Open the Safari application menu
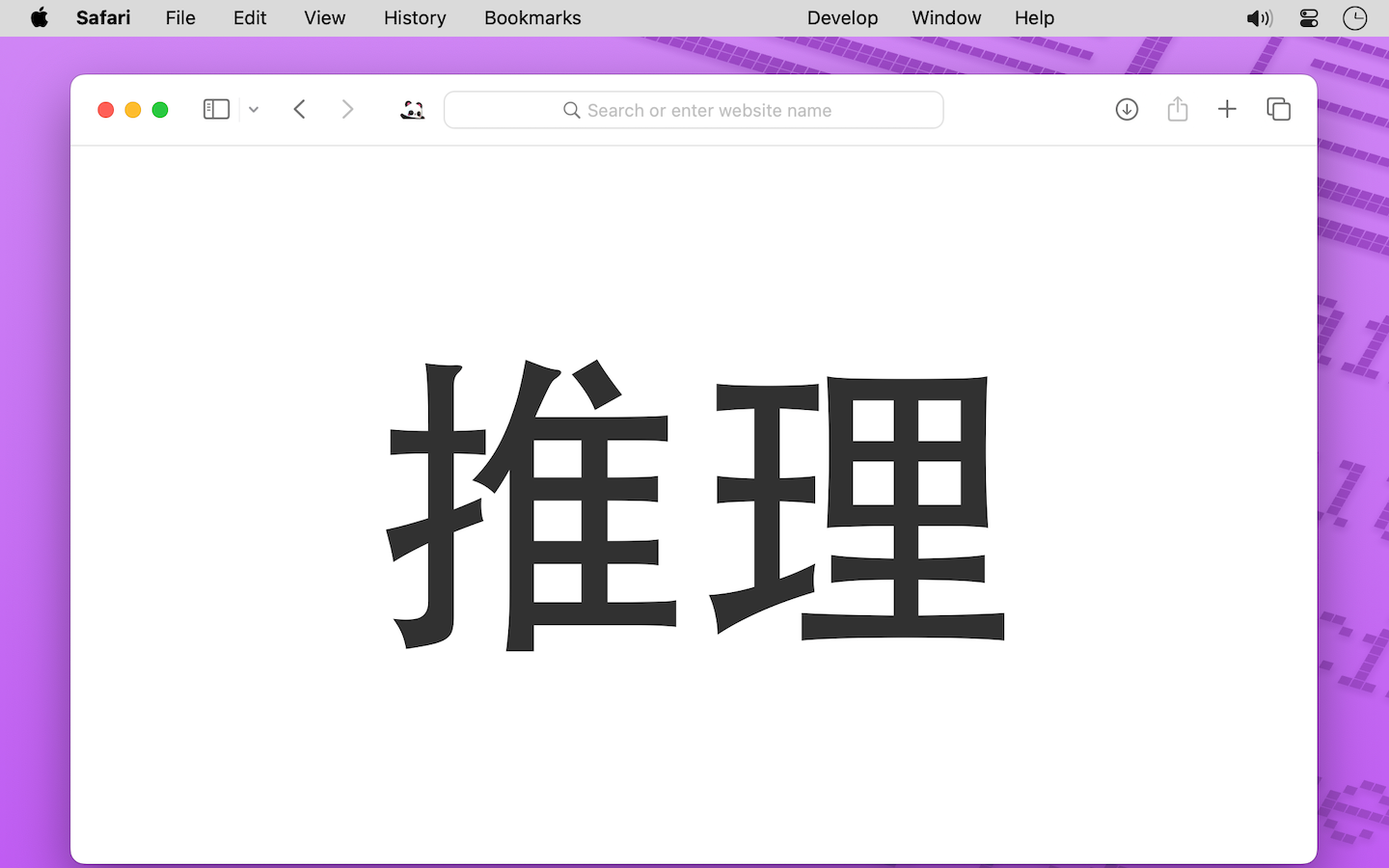Viewport: 1389px width, 868px height. 103,17
